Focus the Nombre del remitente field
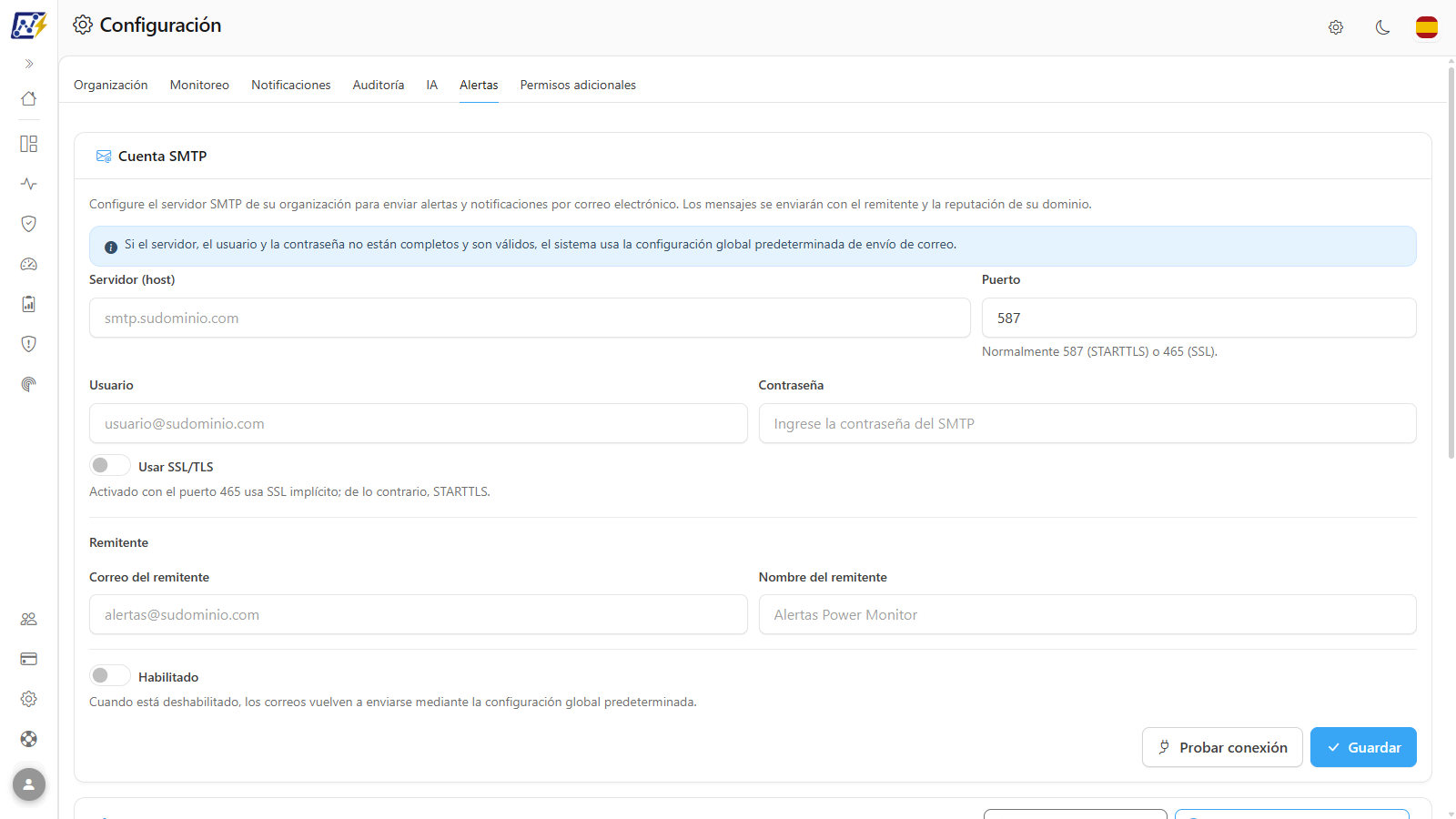 click(x=1087, y=614)
